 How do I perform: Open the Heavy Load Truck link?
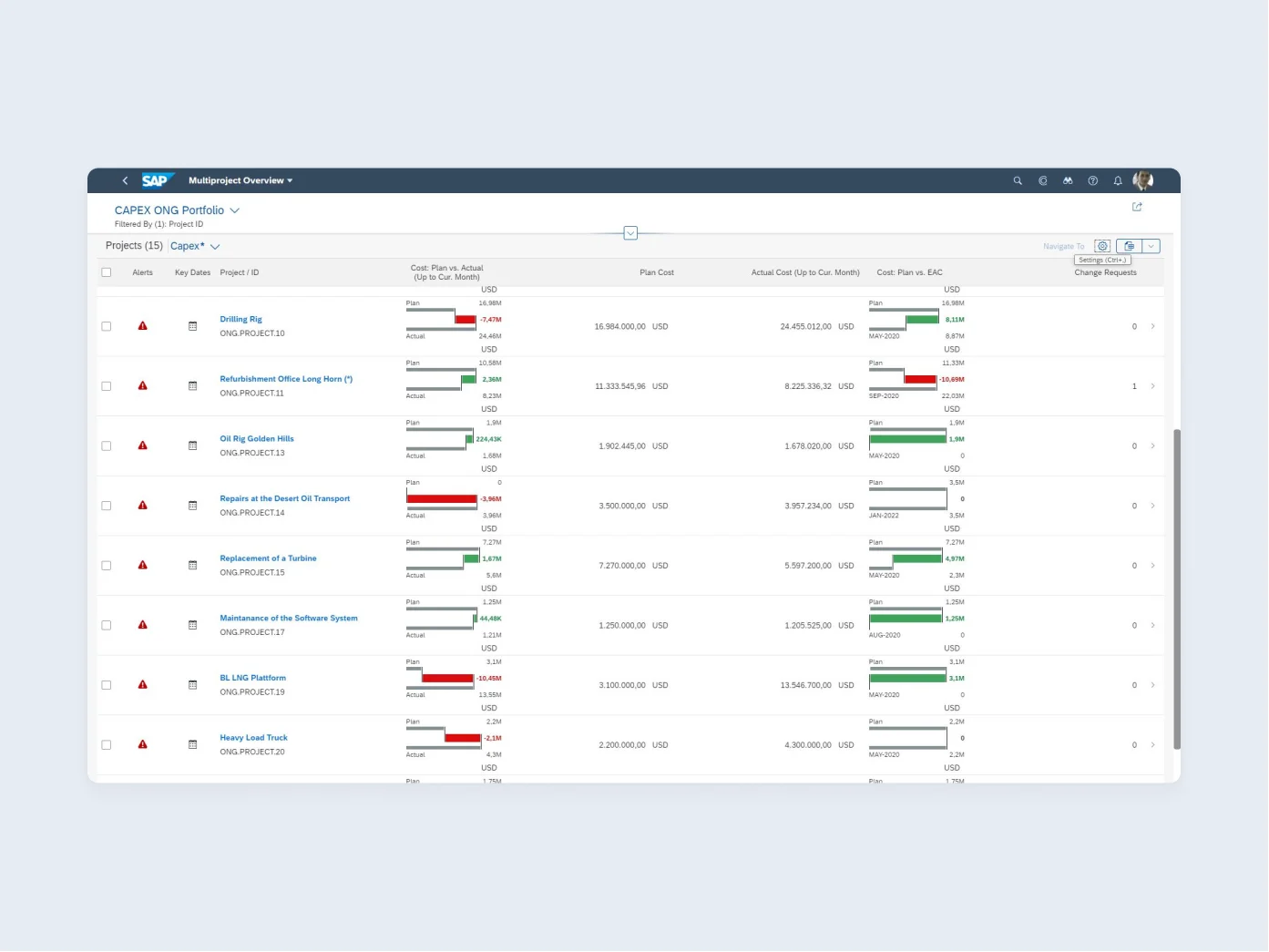(x=253, y=738)
